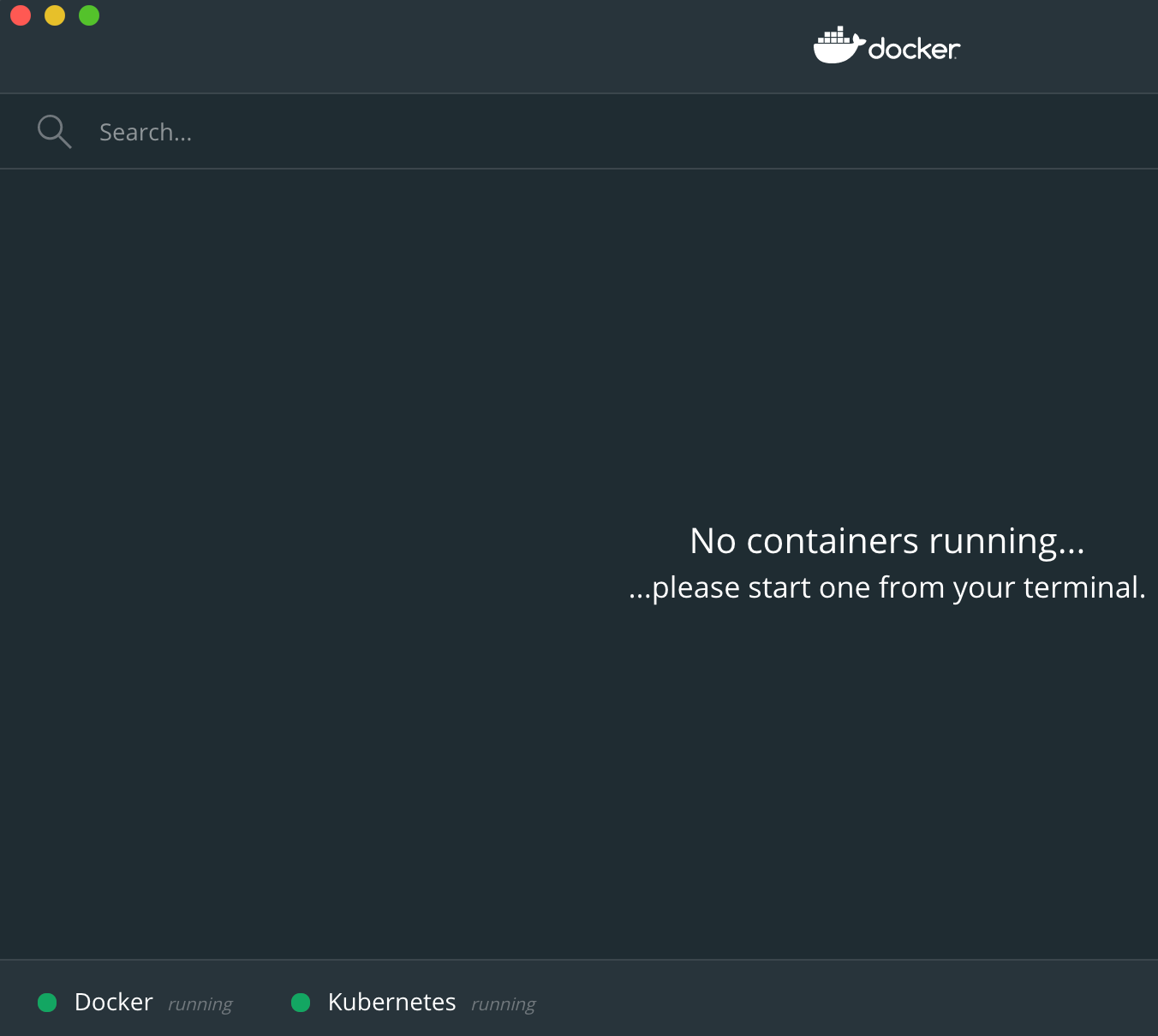Viewport: 1158px width, 1036px height.
Task: Click the magnifying glass search icon
Action: click(54, 132)
